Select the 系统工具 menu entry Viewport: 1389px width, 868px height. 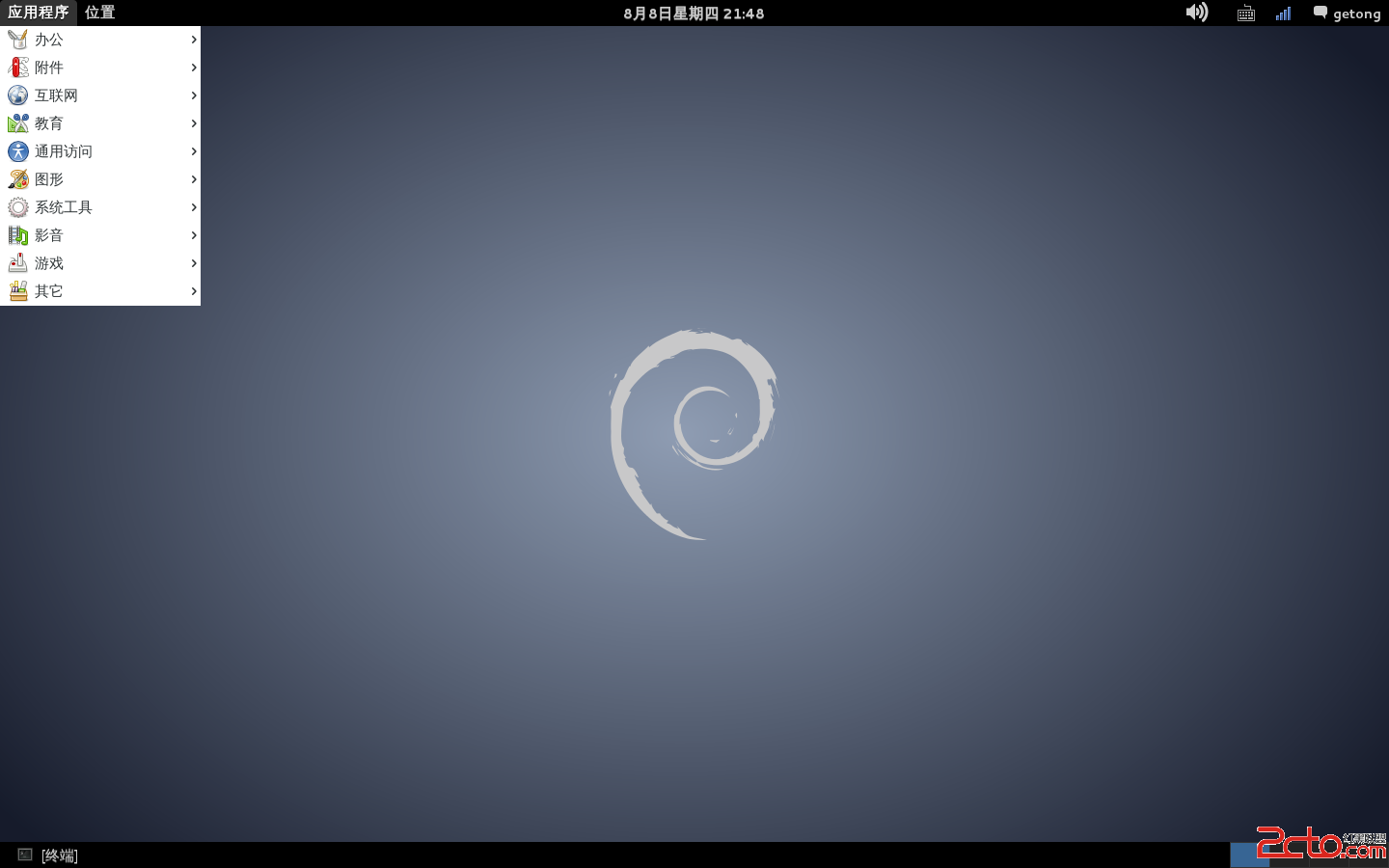[x=100, y=207]
